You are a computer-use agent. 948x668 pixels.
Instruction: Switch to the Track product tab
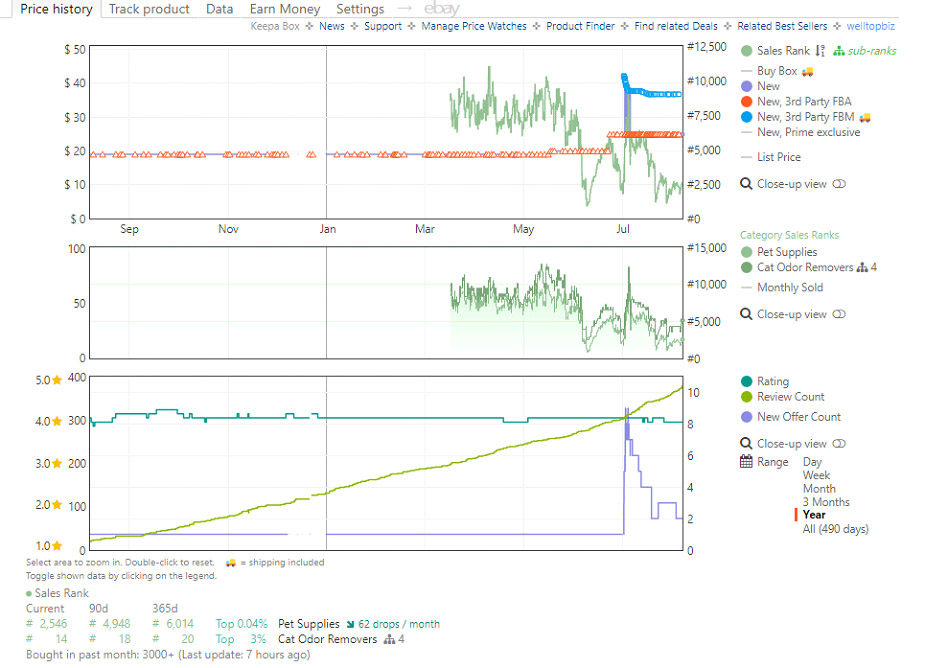coord(149,9)
